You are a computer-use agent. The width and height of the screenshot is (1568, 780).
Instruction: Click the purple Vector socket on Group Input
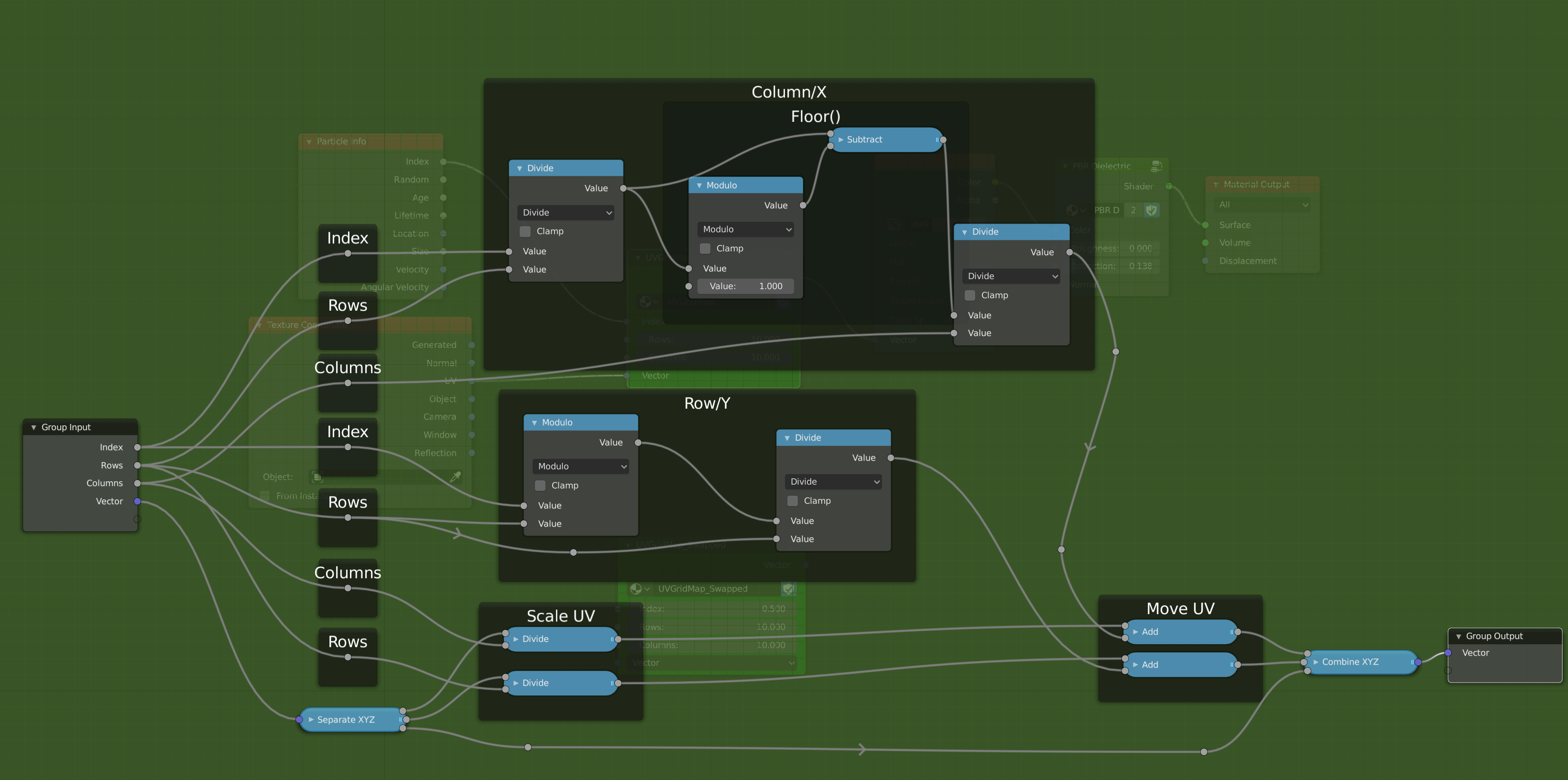[x=138, y=501]
